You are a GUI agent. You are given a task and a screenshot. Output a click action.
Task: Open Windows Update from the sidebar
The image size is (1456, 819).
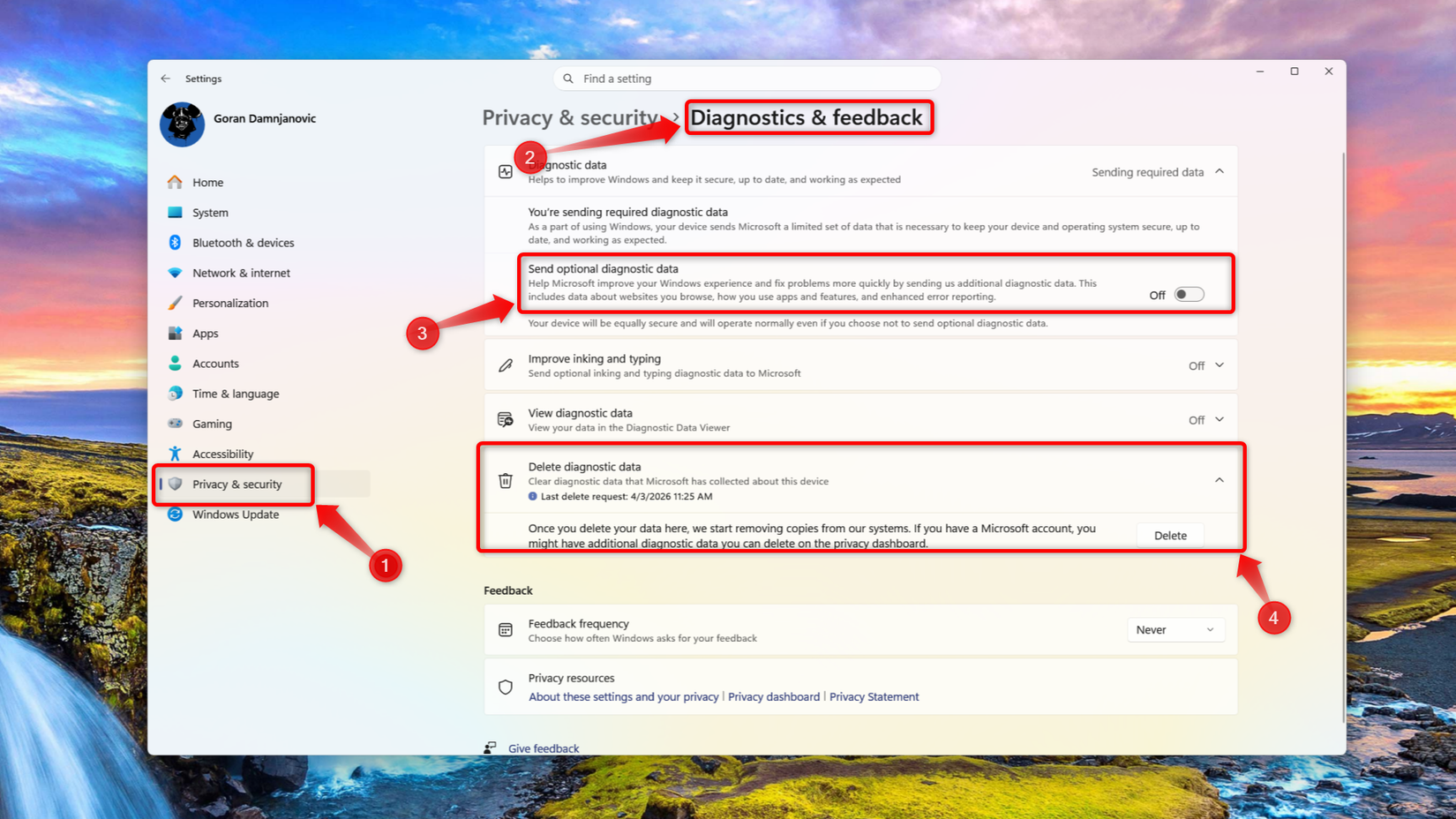click(x=235, y=514)
